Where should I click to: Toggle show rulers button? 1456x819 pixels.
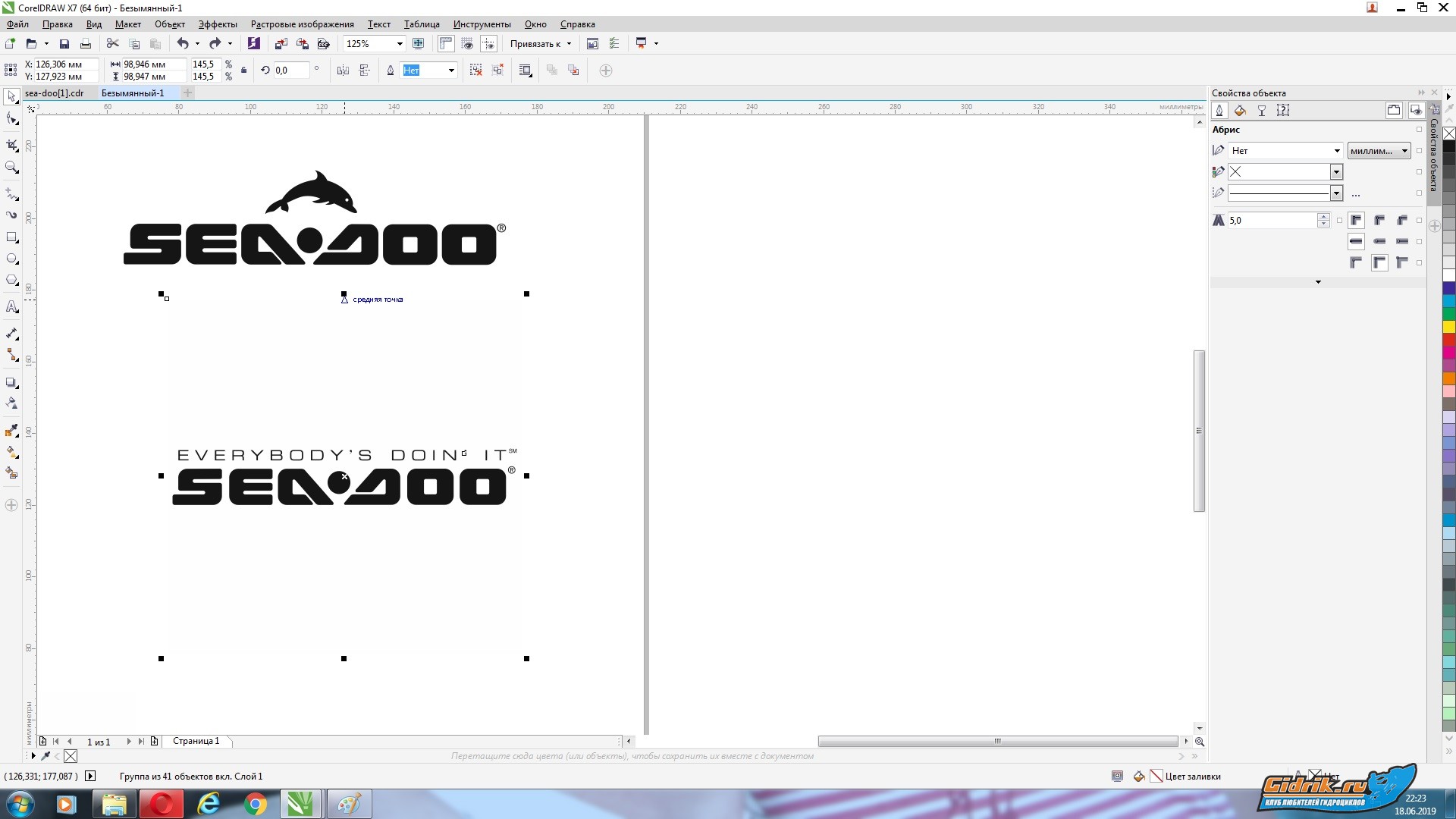coord(446,44)
